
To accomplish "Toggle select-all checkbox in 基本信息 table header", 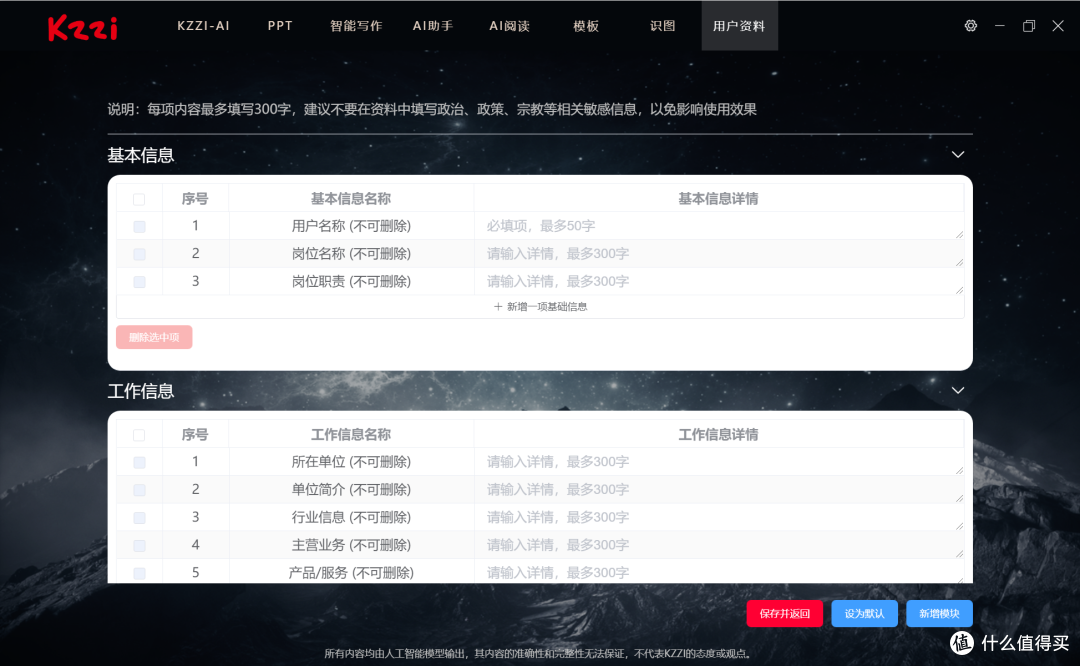I will pyautogui.click(x=139, y=199).
